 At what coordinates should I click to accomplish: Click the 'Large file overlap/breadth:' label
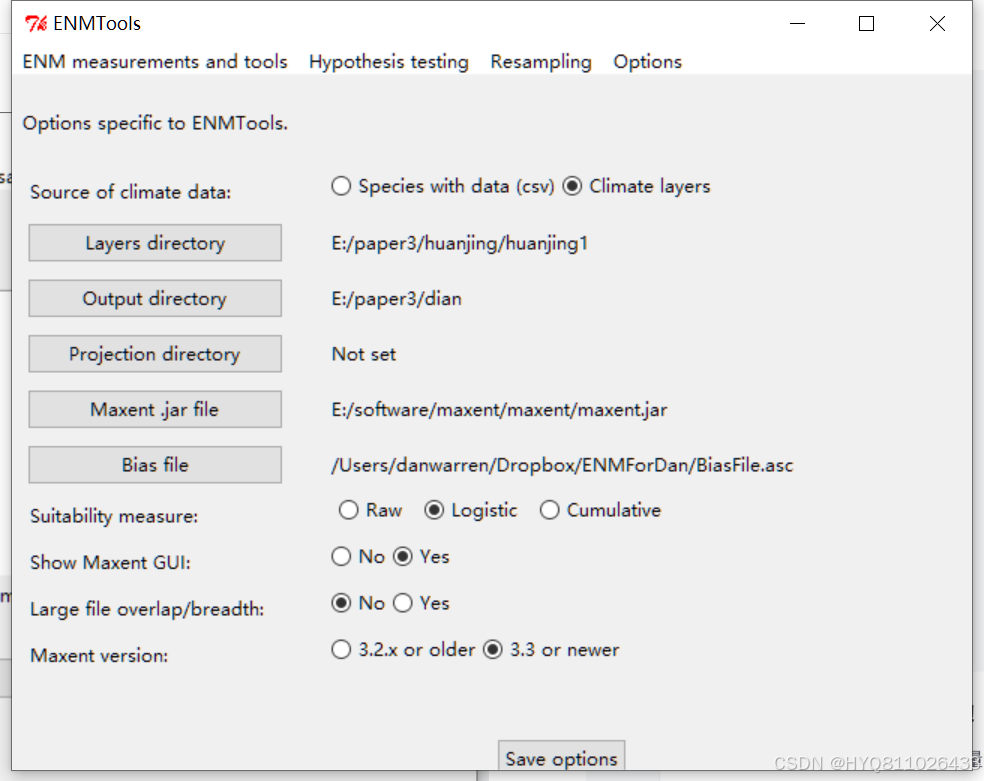coord(147,609)
